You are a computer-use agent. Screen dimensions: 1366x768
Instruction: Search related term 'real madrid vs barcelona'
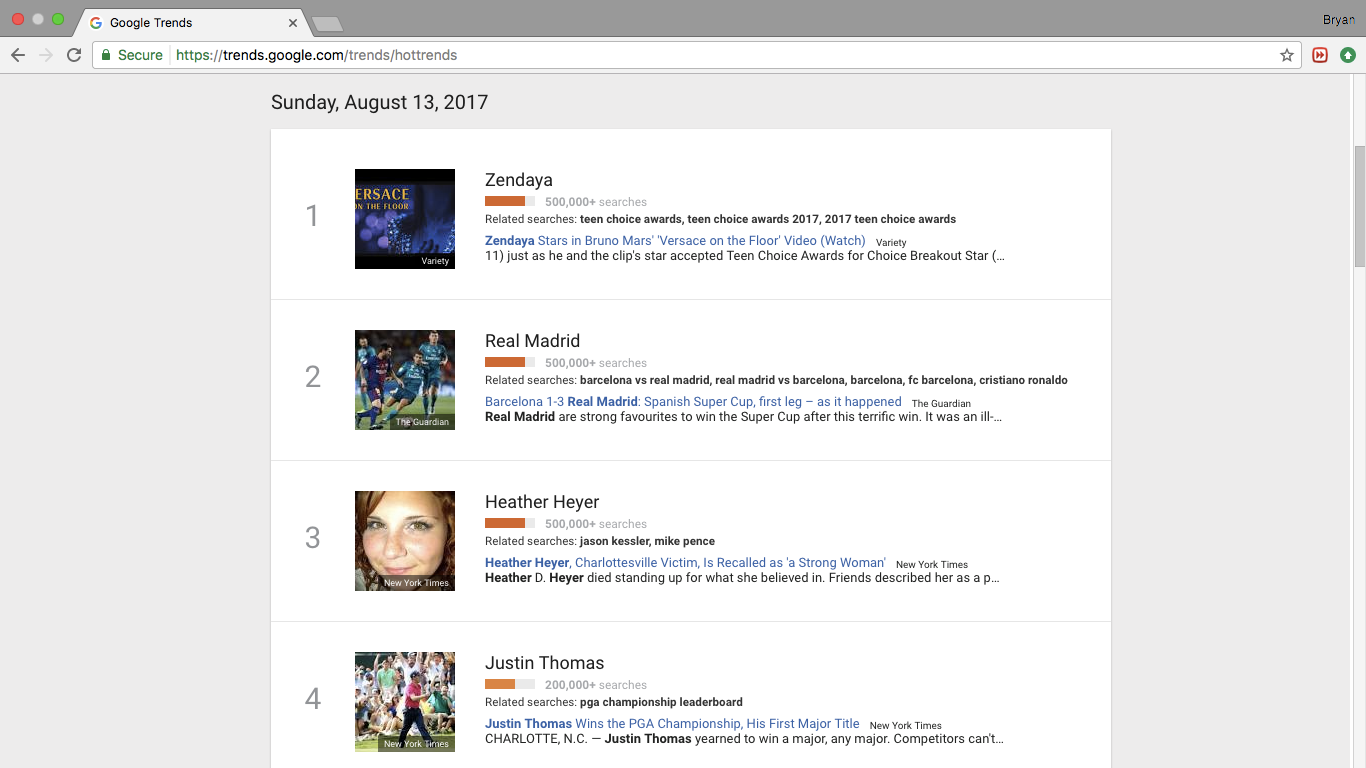point(779,380)
